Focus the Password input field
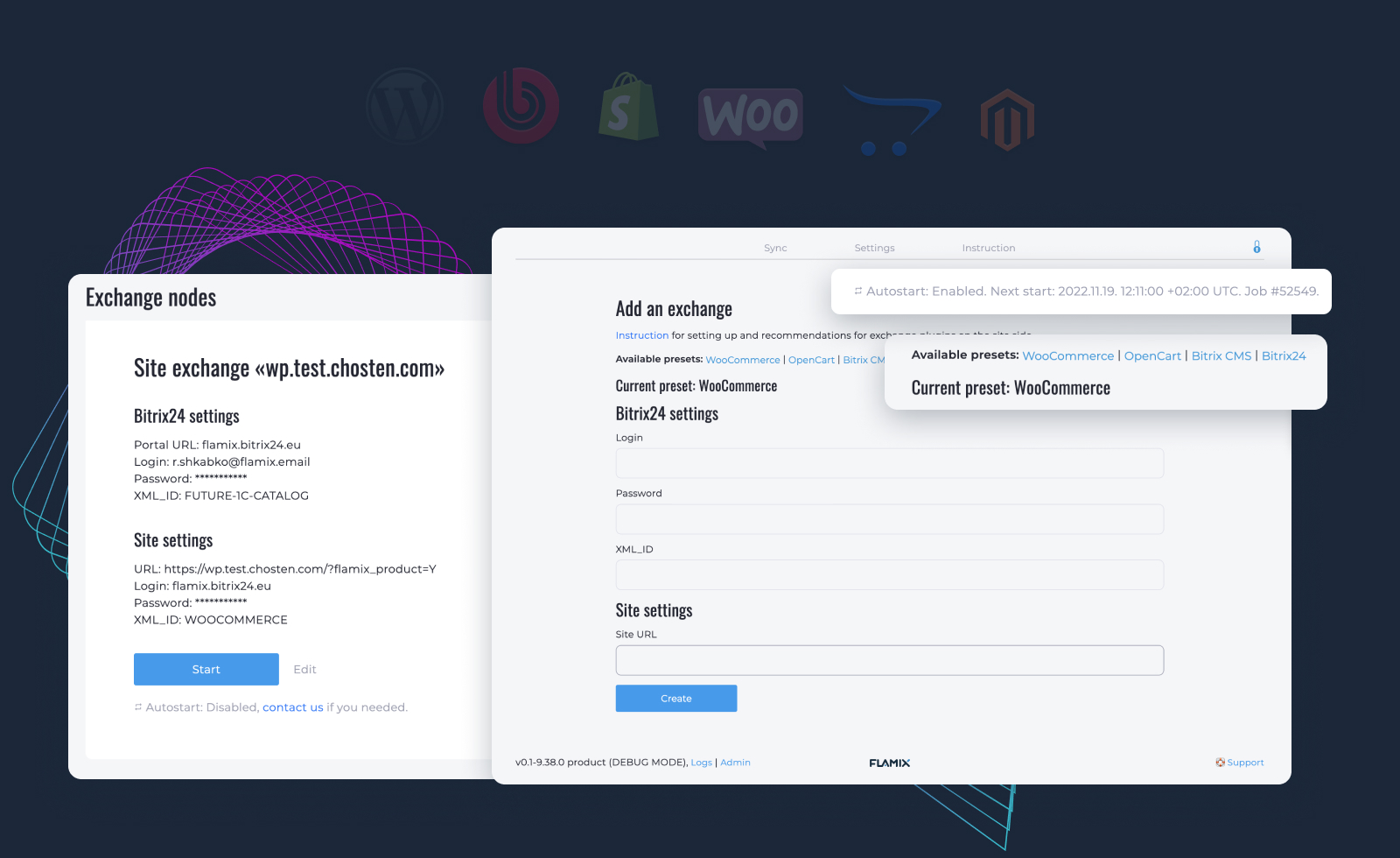Viewport: 1400px width, 858px height. click(890, 519)
